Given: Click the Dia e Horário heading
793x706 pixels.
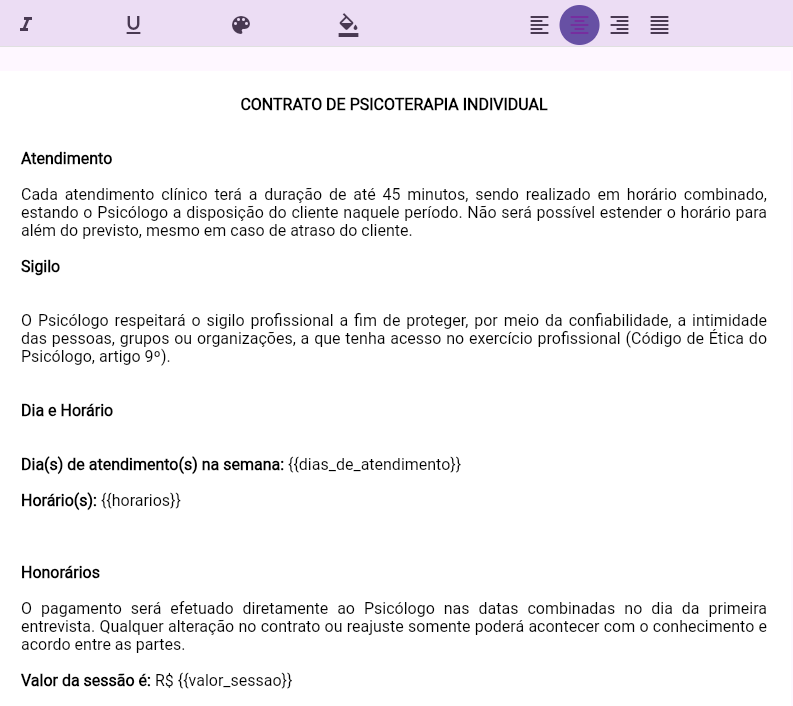Looking at the screenshot, I should point(67,411).
